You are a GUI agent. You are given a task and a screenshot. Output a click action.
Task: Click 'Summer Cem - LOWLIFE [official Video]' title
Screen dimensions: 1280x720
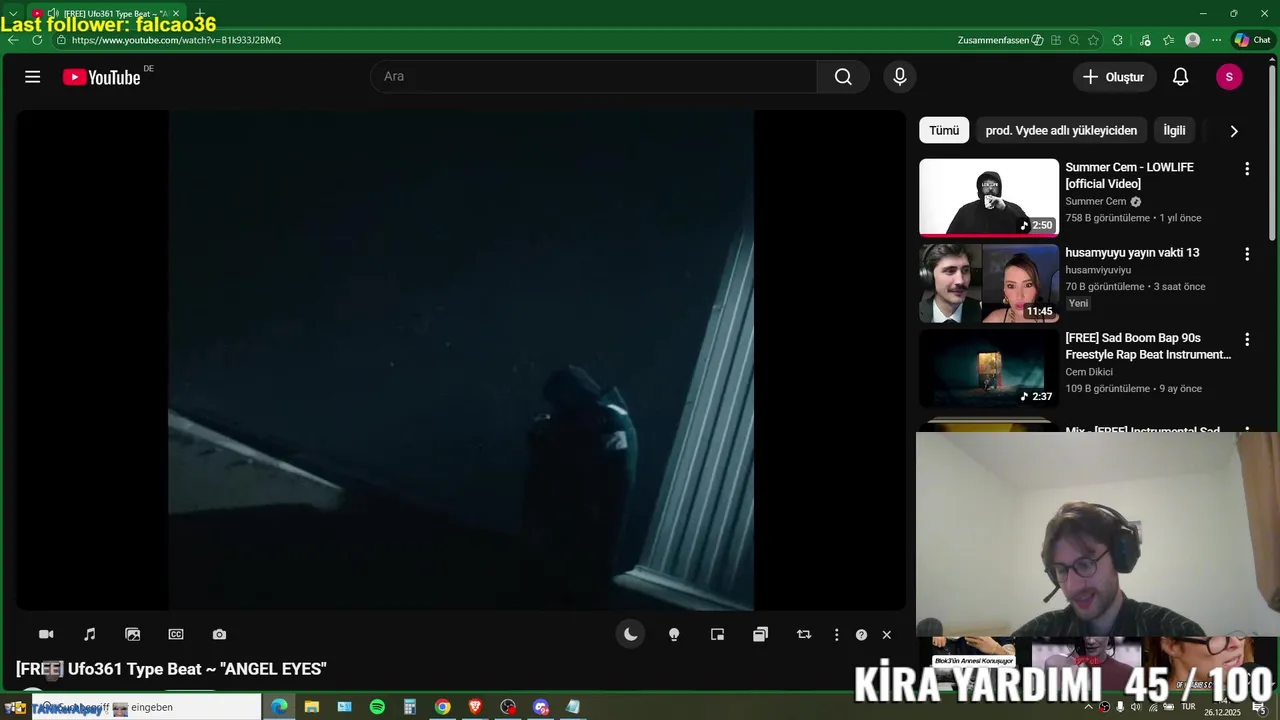(1129, 175)
